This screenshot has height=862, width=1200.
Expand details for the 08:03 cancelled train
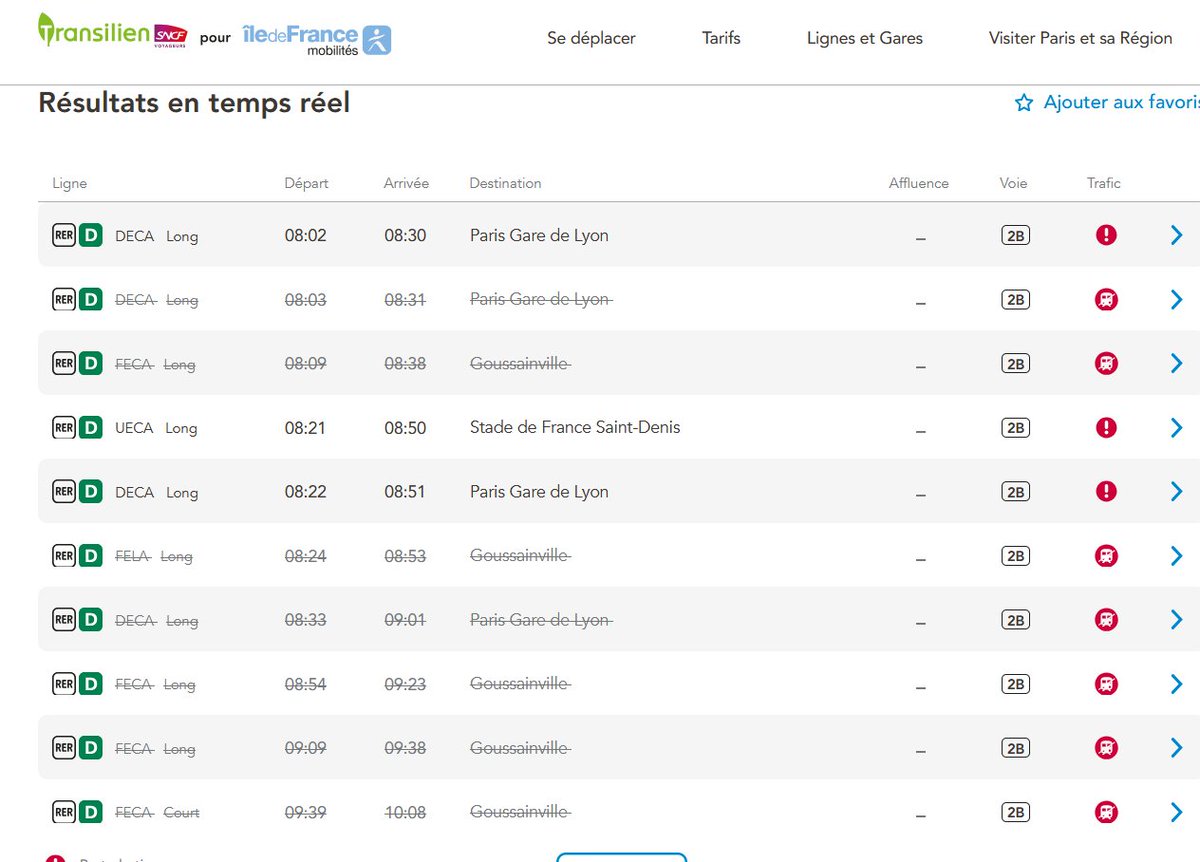(1176, 300)
